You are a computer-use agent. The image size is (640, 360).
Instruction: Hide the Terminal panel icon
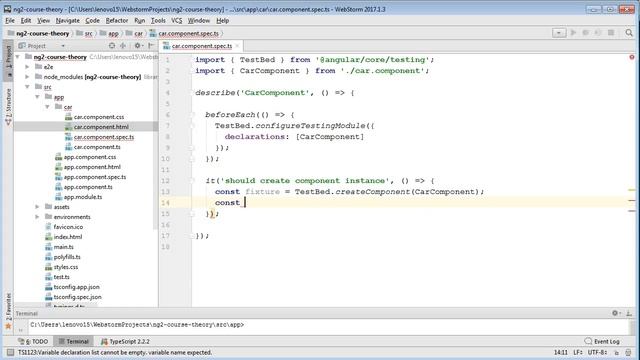coord(629,313)
